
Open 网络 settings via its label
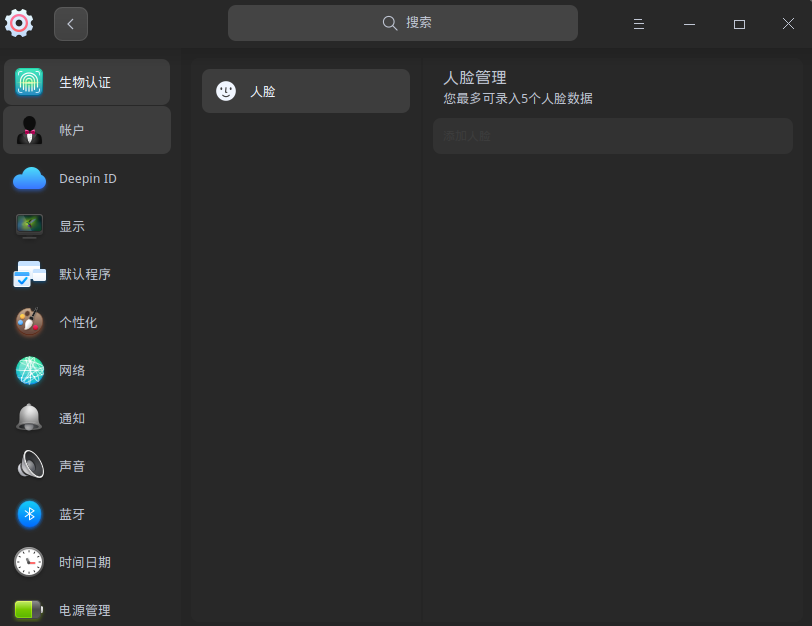[x=72, y=370]
